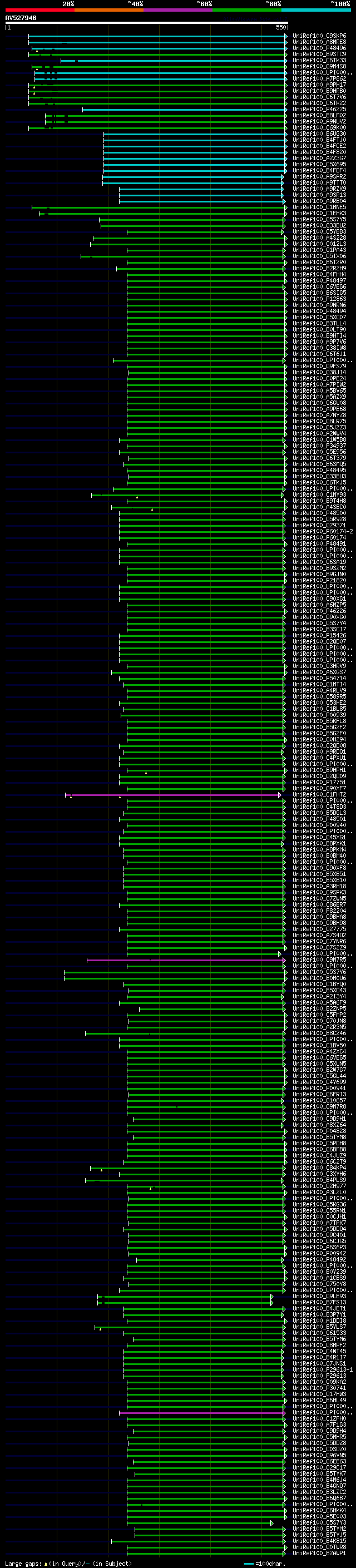Click the UniRef100_P12863 label
The width and height of the screenshot is (356, 1568).
pos(319,299)
